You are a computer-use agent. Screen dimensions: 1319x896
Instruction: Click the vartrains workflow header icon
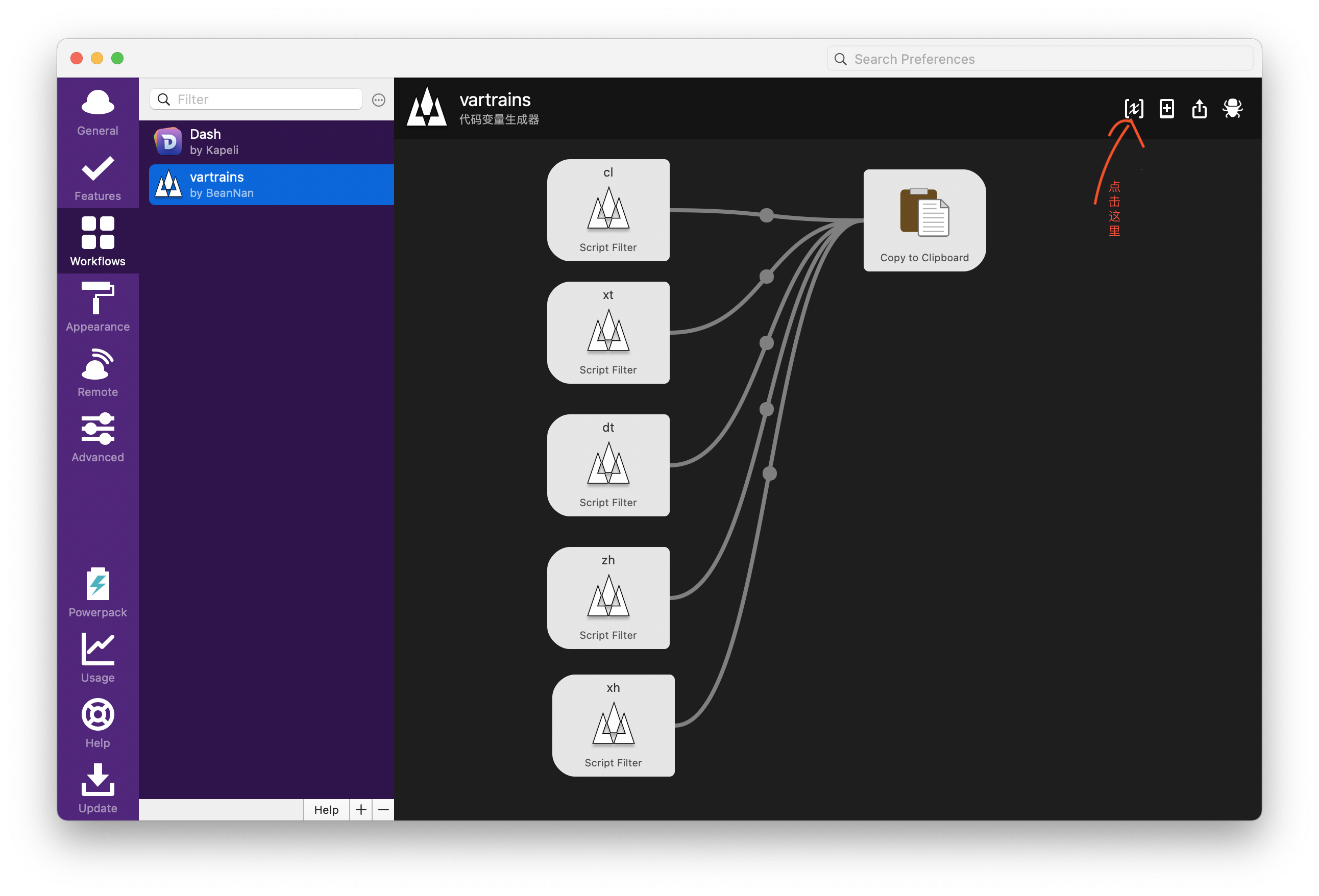[x=427, y=107]
